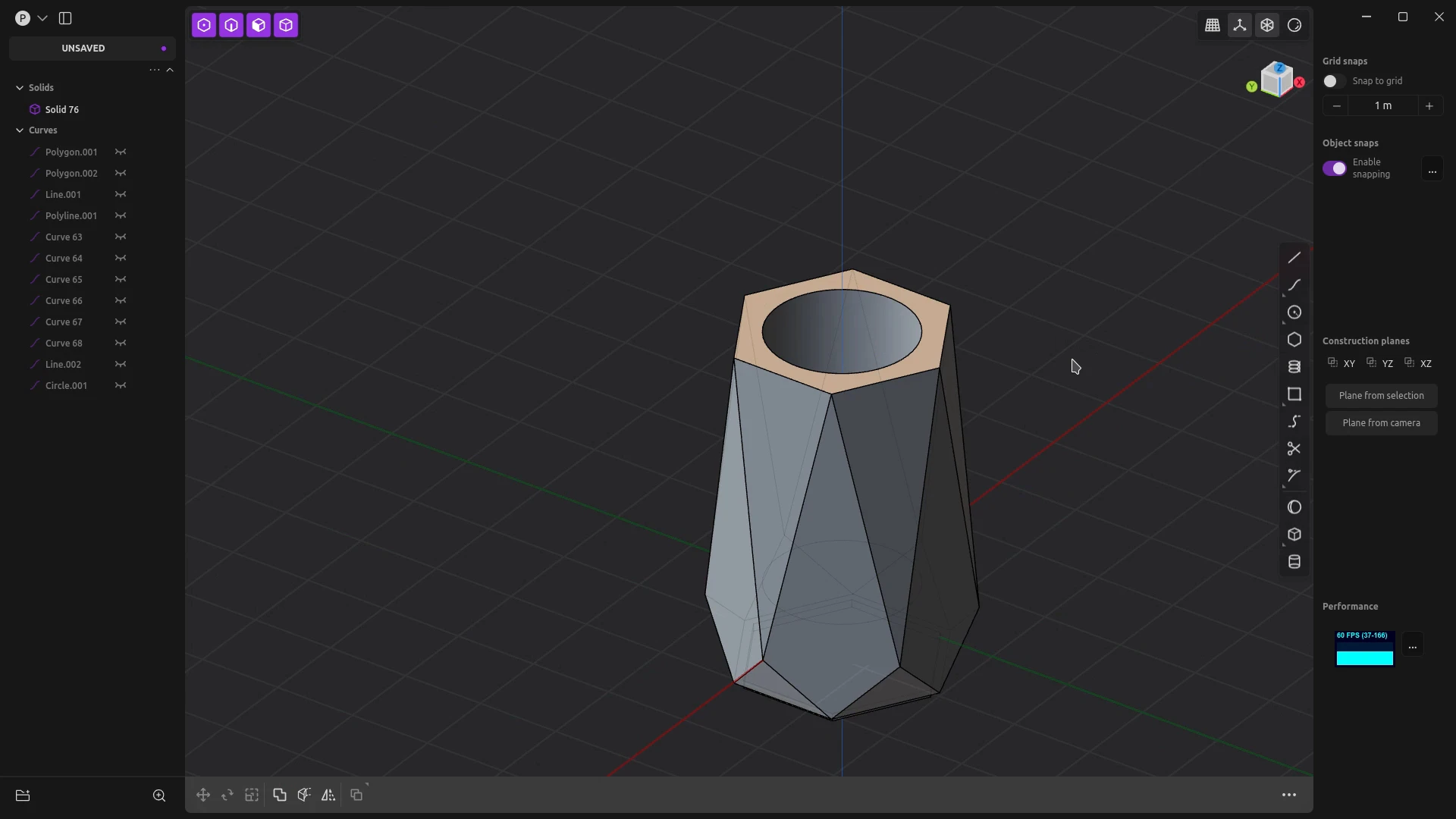Screen dimensions: 1456x819
Task: Click Plane from selection button
Action: (x=1382, y=396)
